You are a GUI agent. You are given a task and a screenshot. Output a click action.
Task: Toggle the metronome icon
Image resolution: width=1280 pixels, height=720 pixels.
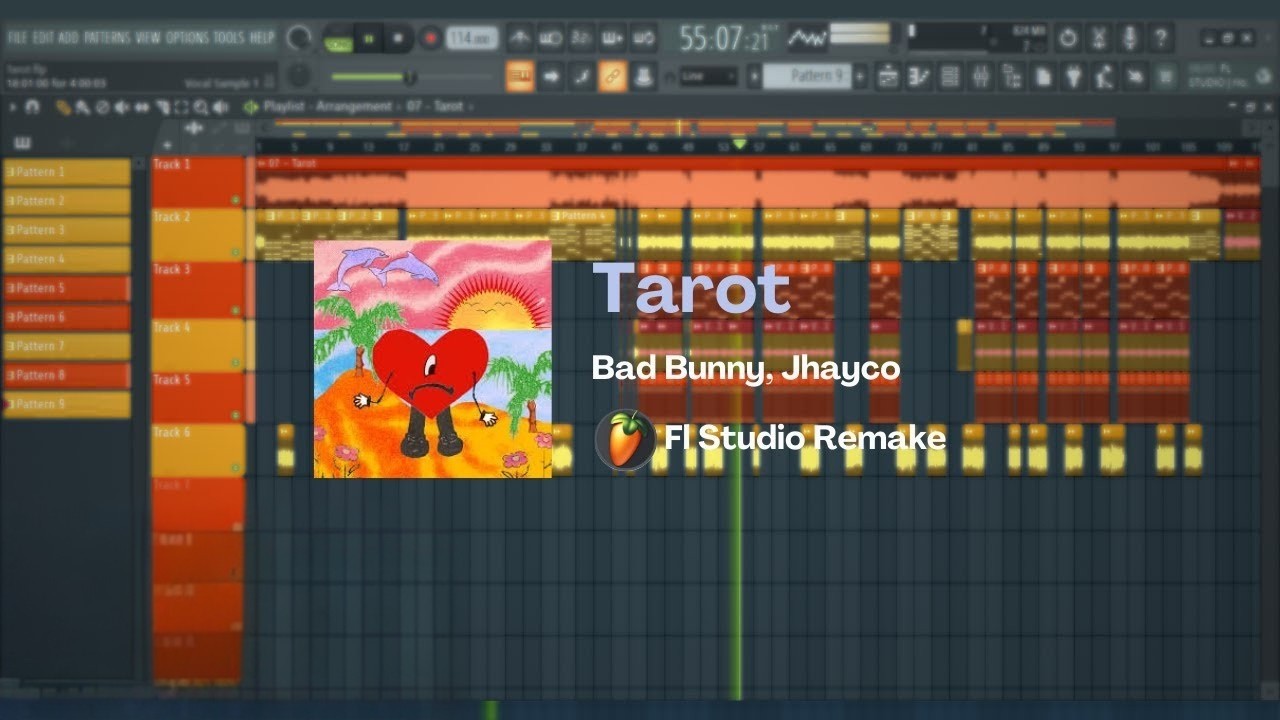(519, 39)
